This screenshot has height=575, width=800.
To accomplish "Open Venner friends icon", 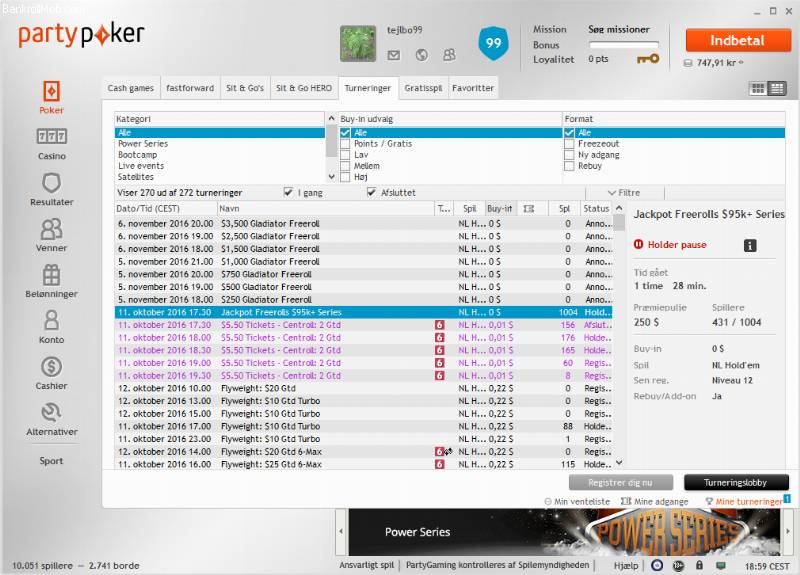I will pyautogui.click(x=51, y=229).
